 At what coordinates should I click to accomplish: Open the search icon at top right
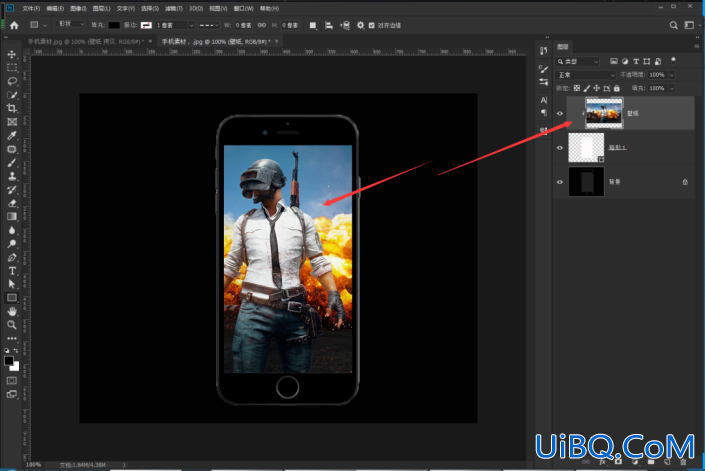coord(674,25)
